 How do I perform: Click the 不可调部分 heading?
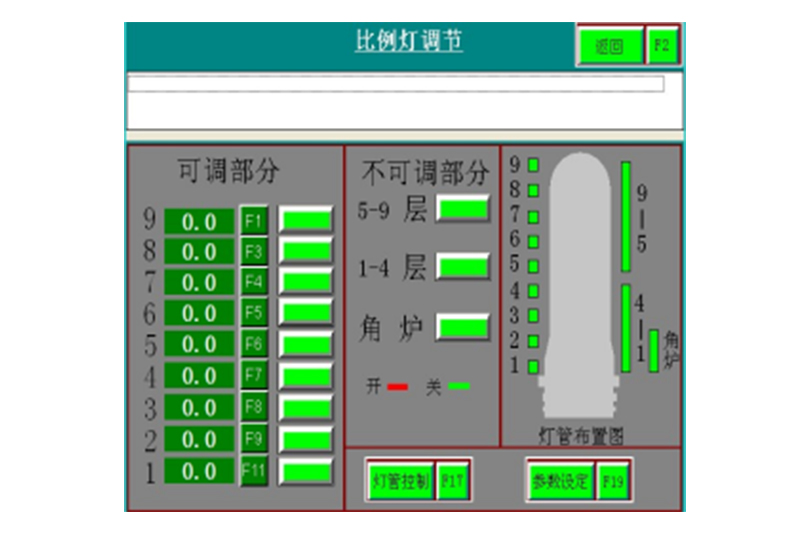425,172
